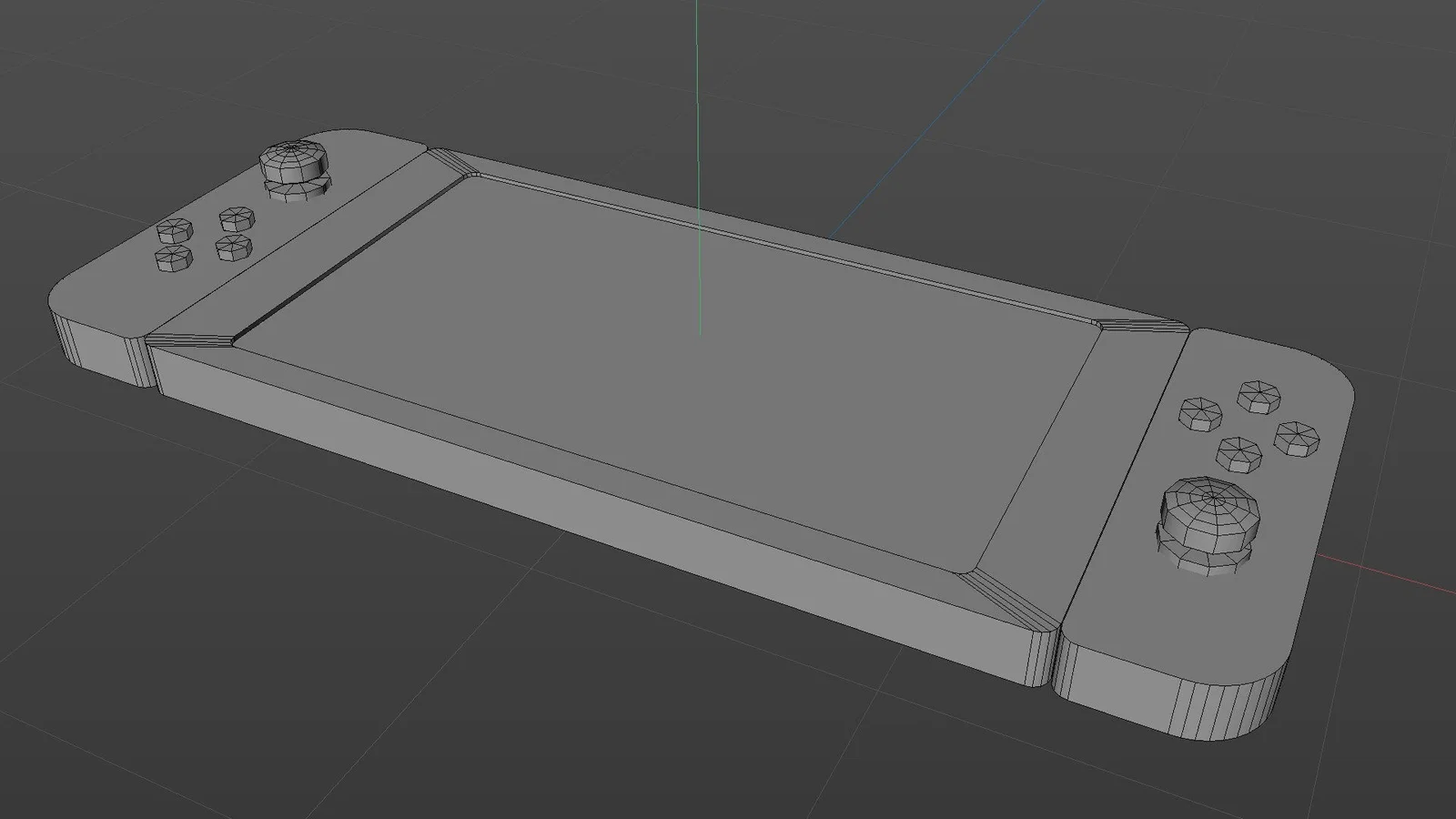Click the base ring under the right analog stick
The image size is (1456, 819).
(x=1208, y=555)
